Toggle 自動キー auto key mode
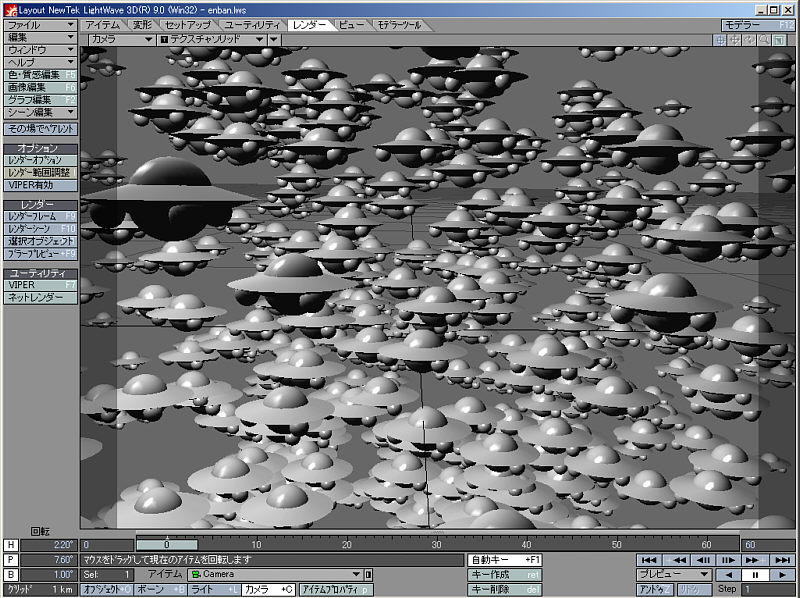 (505, 560)
